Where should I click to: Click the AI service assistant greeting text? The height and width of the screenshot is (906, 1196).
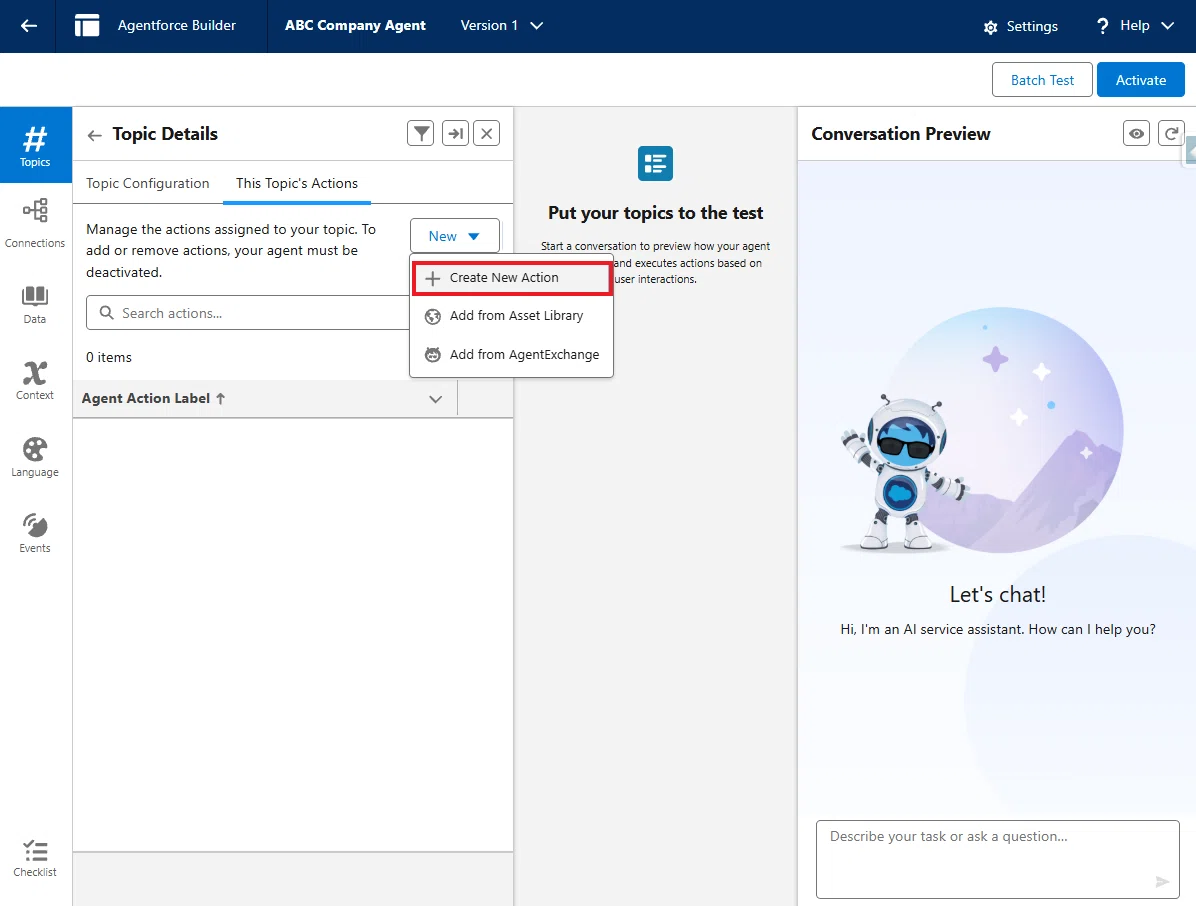(x=998, y=629)
